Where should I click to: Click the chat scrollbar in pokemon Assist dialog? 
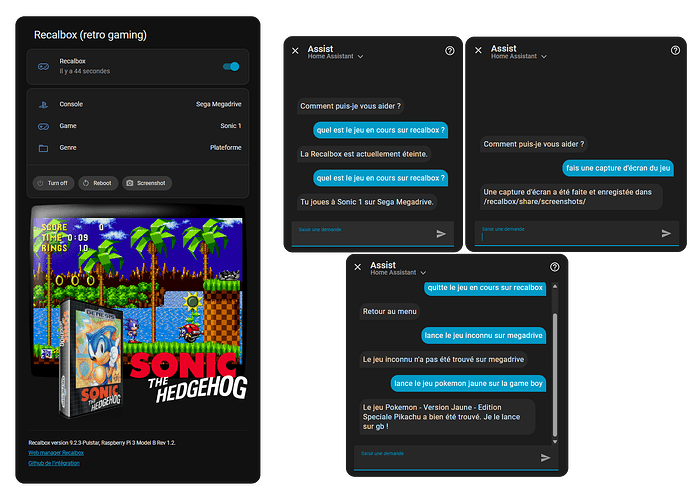coord(555,375)
